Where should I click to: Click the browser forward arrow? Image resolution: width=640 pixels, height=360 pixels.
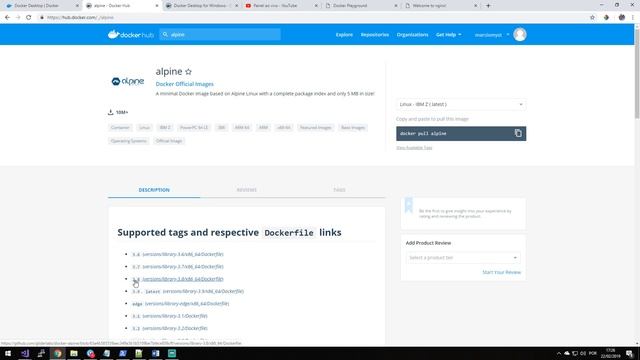[x=18, y=18]
